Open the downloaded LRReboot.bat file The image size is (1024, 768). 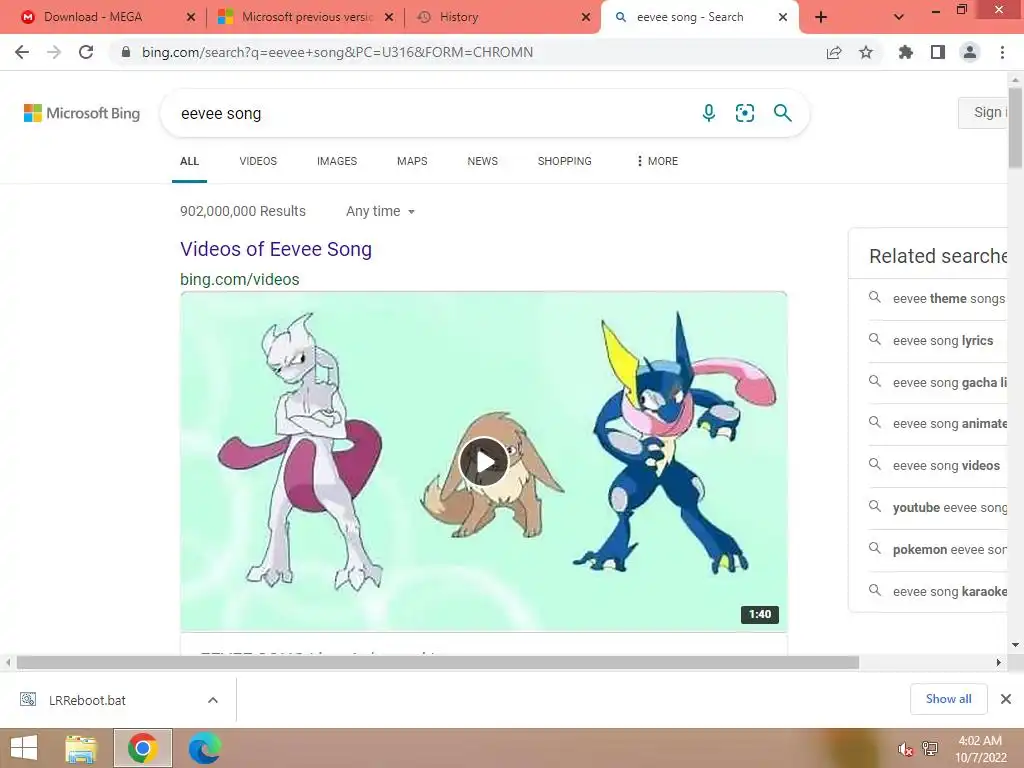coord(88,700)
